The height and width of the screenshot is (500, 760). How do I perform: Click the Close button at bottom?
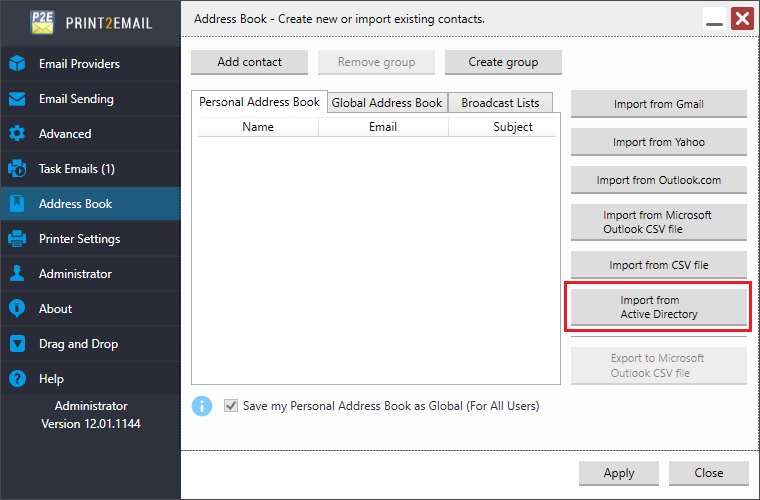point(709,473)
